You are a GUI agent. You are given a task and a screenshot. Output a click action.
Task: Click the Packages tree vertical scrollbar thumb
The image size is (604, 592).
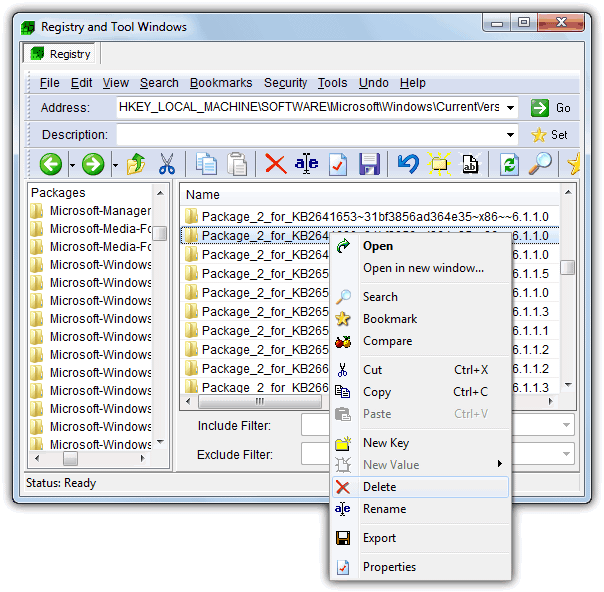click(159, 233)
